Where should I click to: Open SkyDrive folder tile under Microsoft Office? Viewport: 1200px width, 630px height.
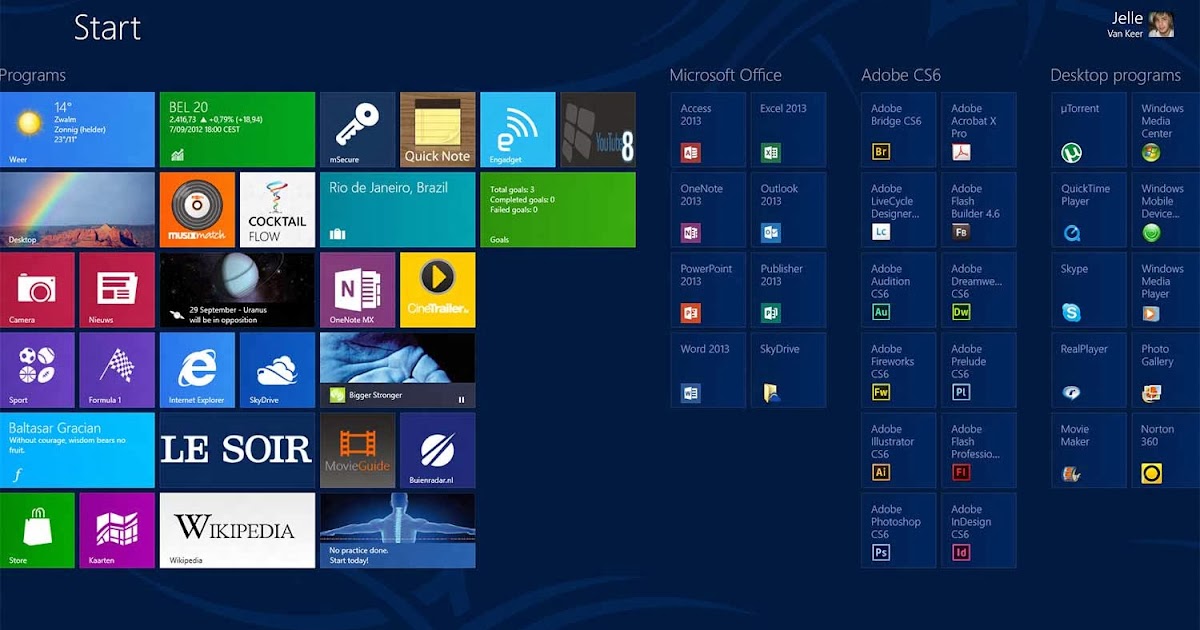tap(788, 370)
